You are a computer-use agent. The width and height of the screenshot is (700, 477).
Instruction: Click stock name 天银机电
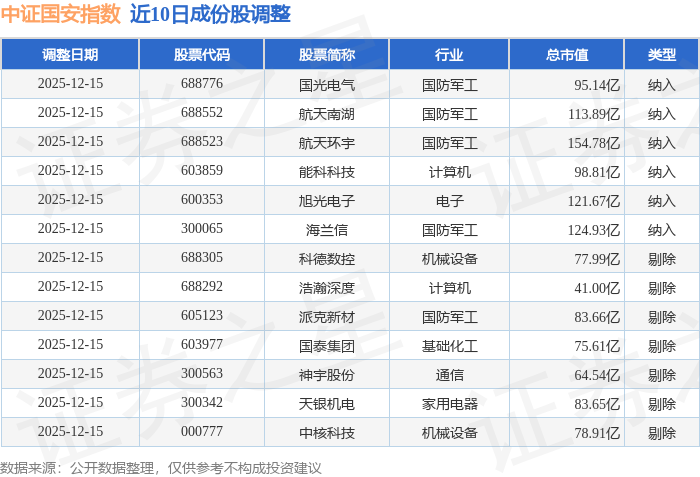click(x=327, y=404)
